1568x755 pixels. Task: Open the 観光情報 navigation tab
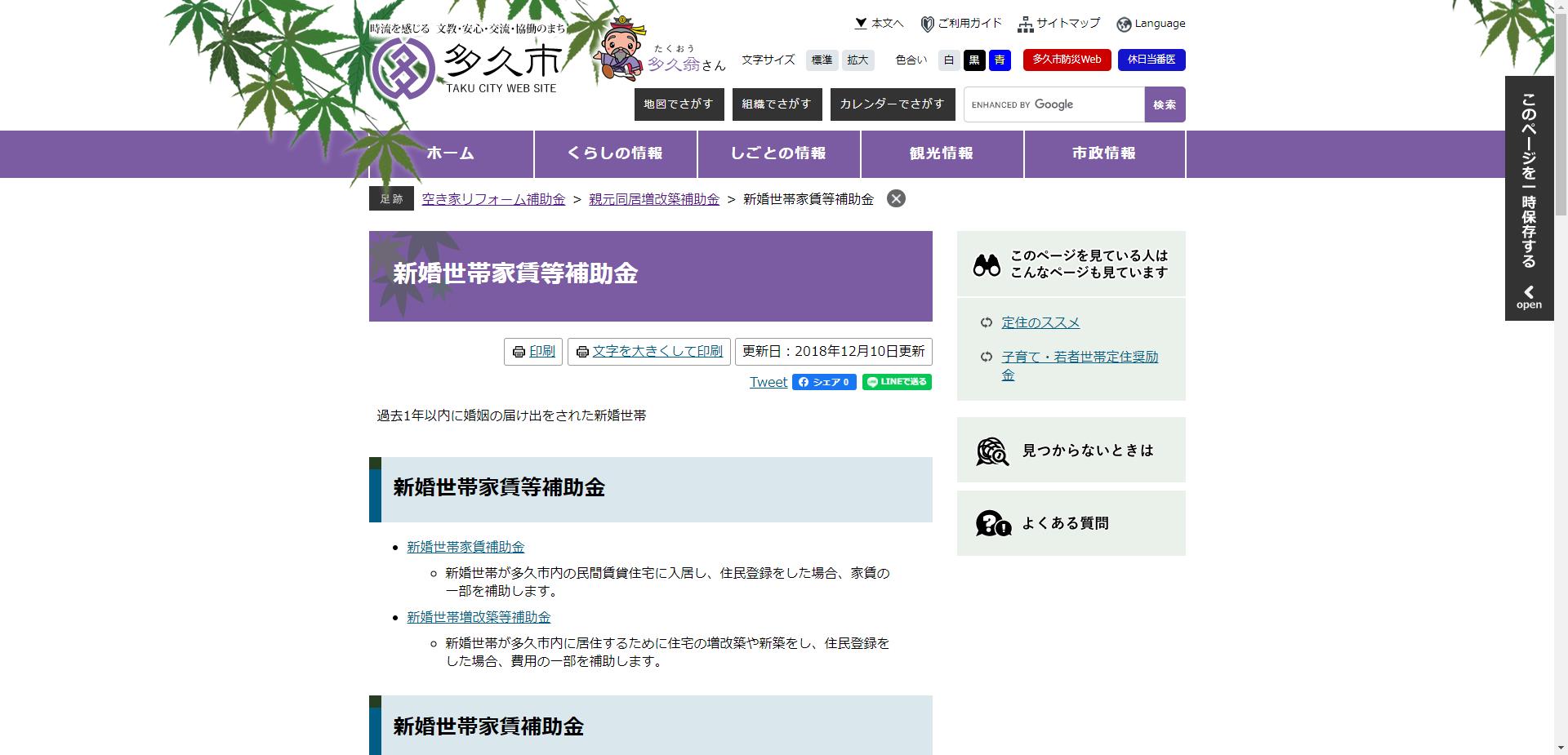(941, 153)
